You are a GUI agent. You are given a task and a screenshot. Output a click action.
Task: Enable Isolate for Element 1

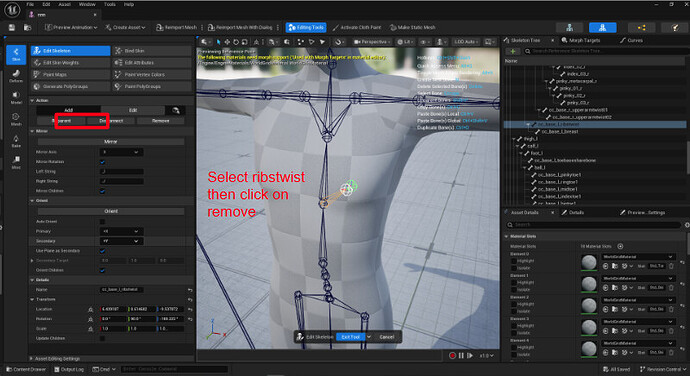pos(514,290)
